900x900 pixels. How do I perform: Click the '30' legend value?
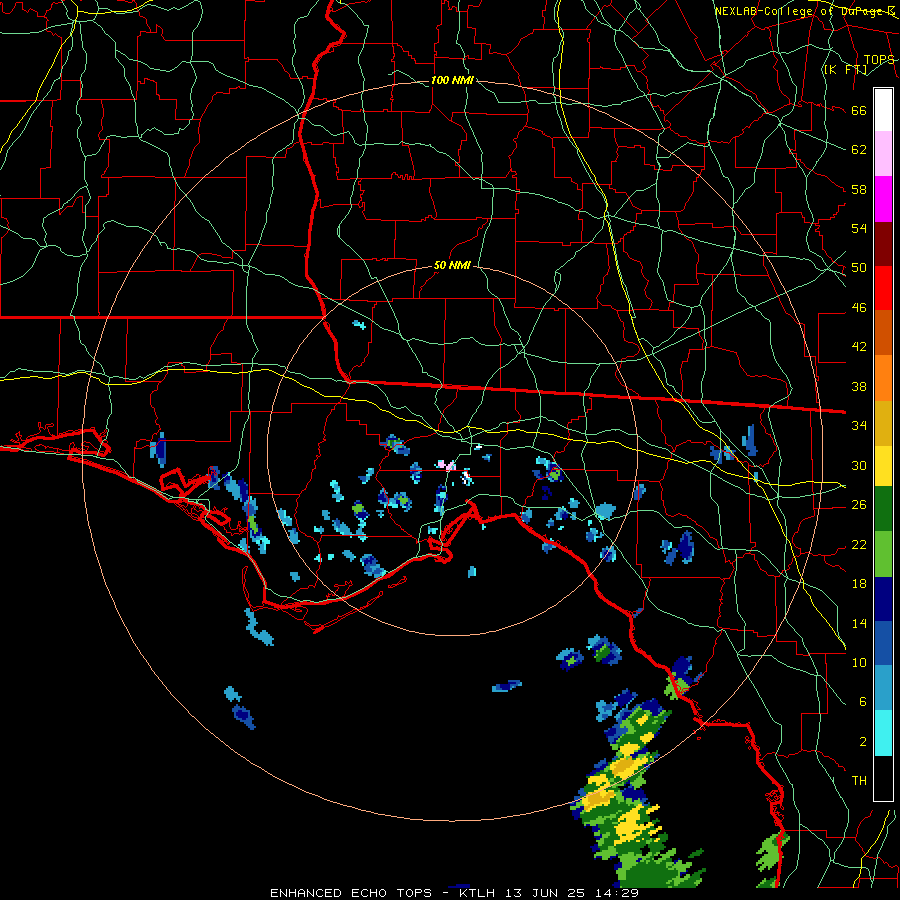coord(859,465)
